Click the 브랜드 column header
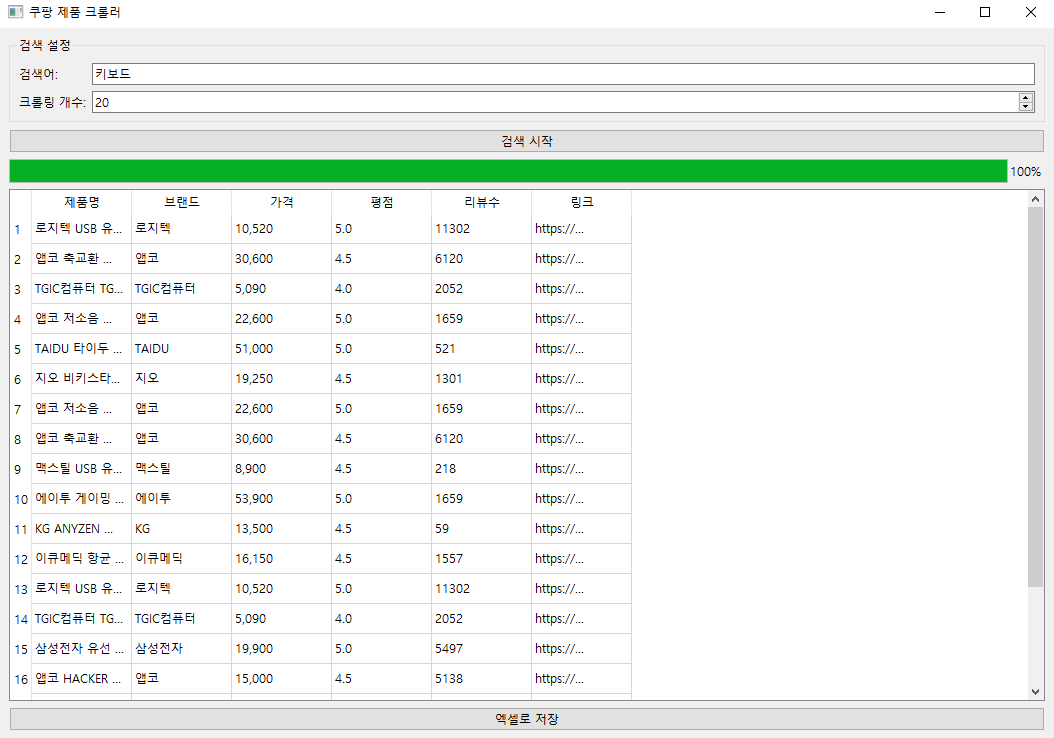 tap(181, 202)
